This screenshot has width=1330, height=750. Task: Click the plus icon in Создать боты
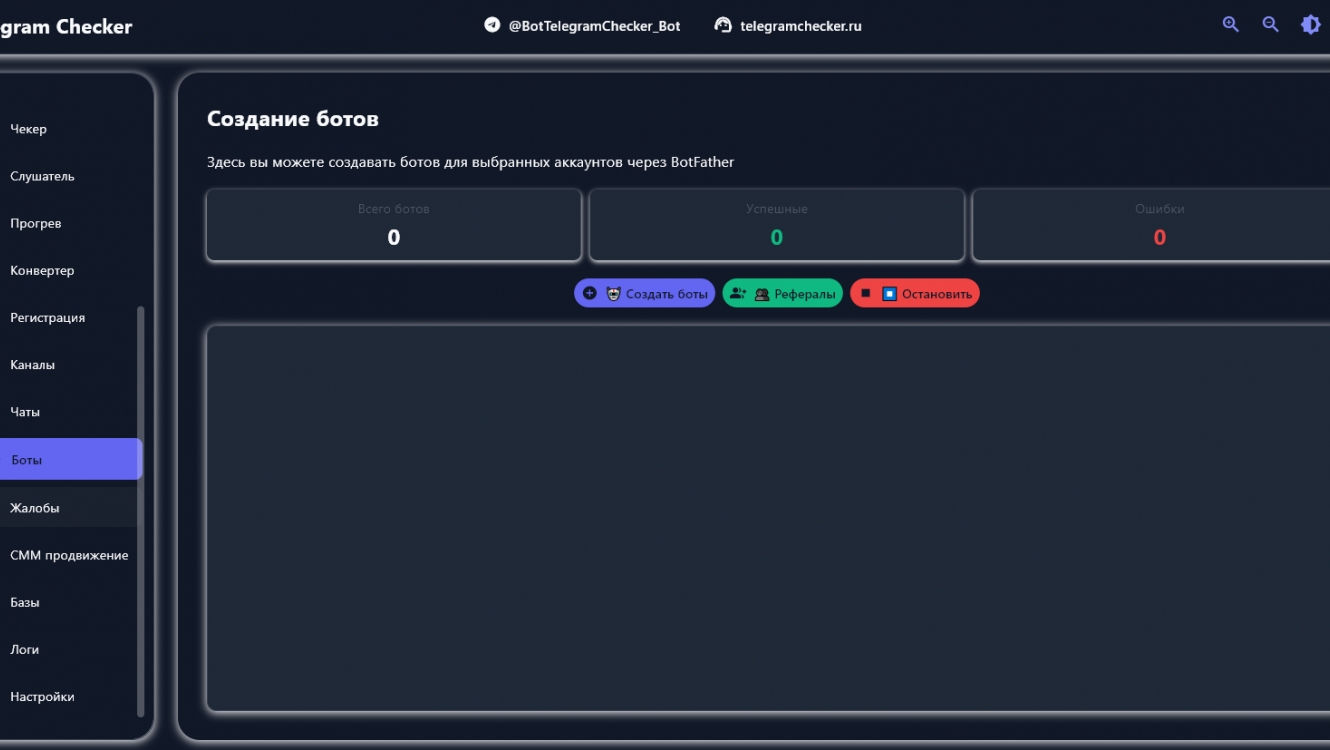coord(590,293)
